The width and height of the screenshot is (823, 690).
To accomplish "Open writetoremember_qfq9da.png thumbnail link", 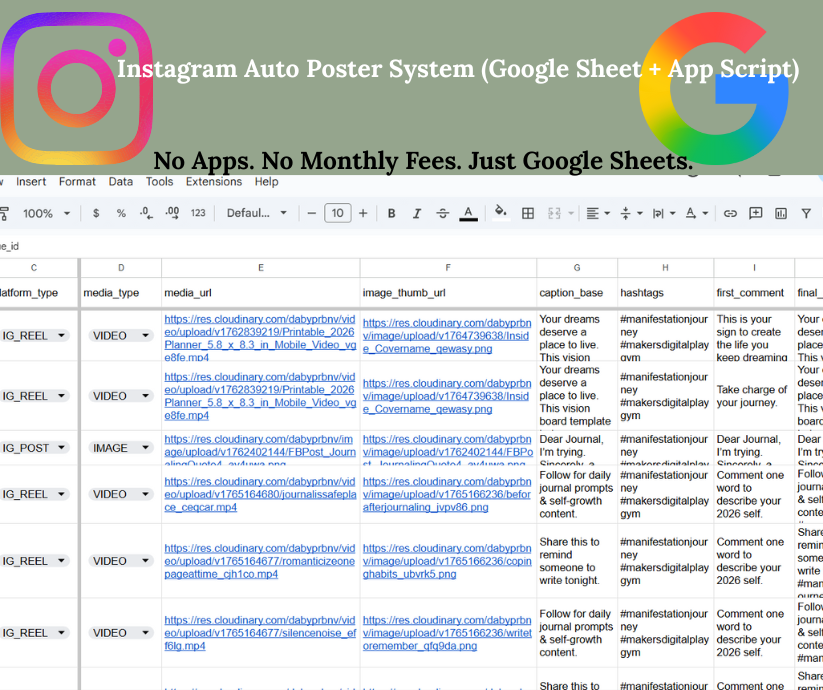I will pos(447,633).
